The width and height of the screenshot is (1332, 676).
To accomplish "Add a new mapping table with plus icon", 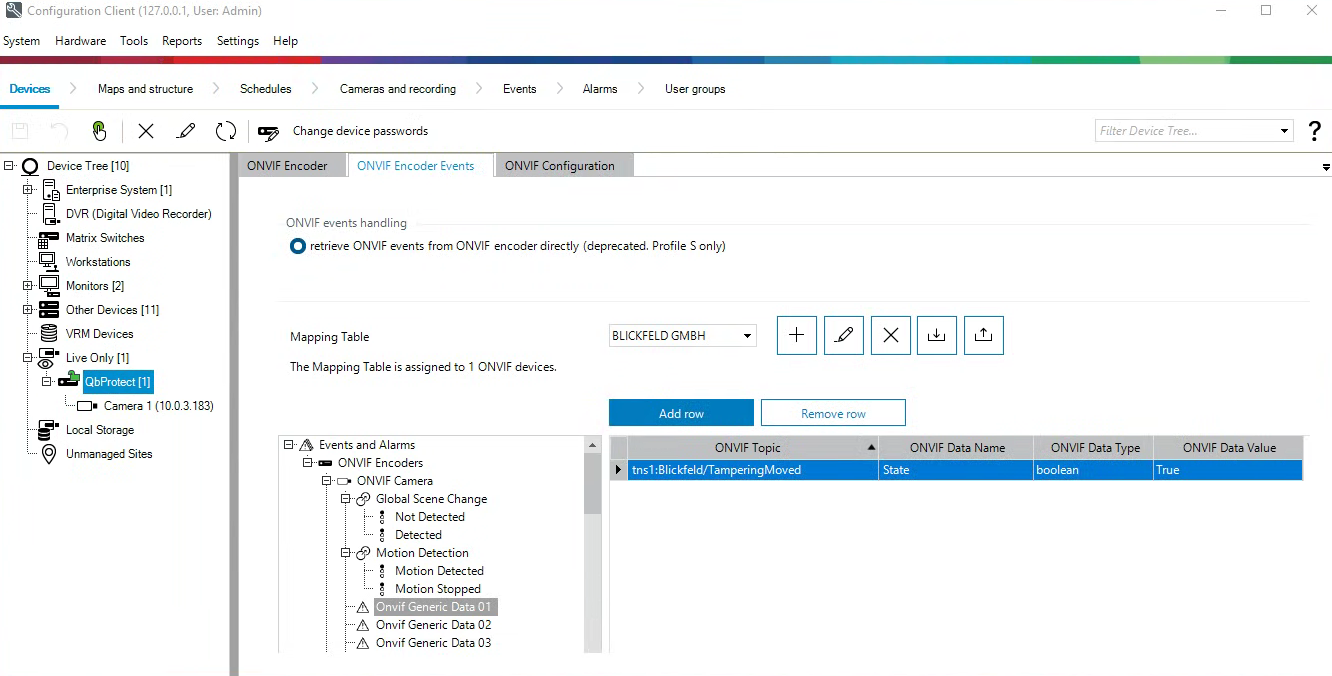I will (796, 336).
